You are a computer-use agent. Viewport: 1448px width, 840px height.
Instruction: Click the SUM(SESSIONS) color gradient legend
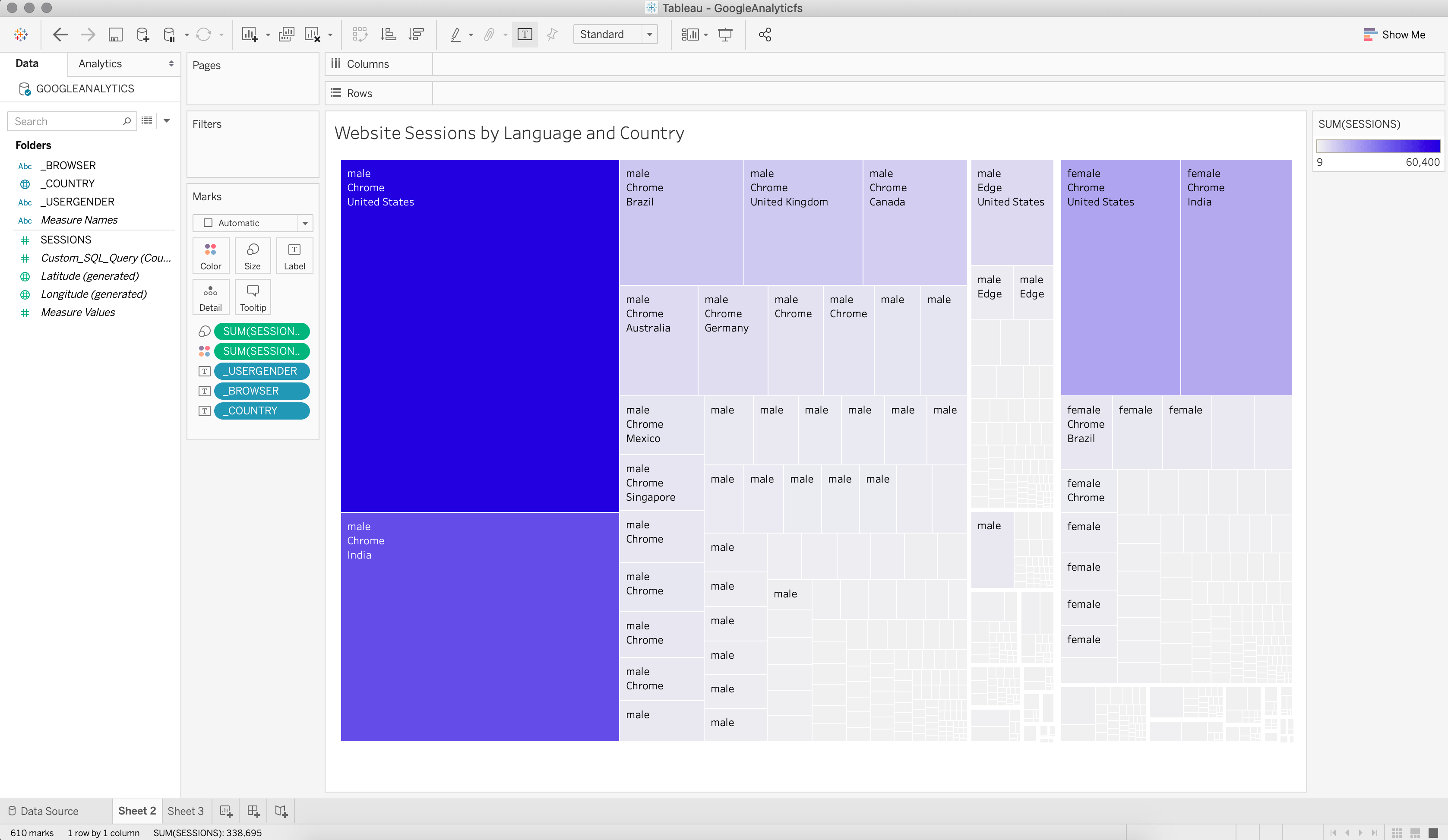pos(1378,146)
